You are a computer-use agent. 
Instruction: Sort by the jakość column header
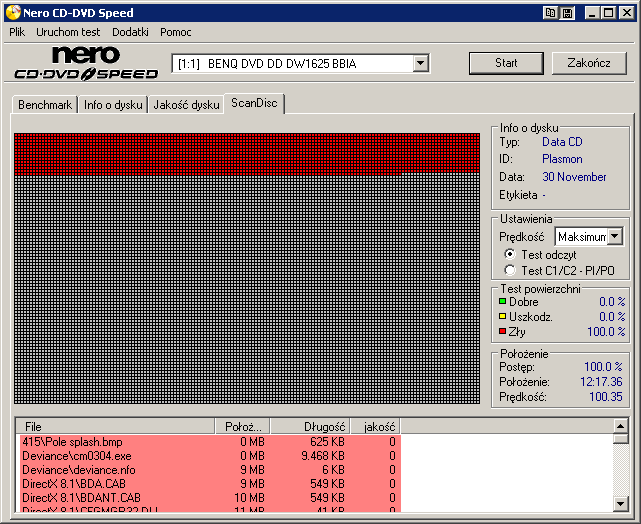pyautogui.click(x=375, y=427)
